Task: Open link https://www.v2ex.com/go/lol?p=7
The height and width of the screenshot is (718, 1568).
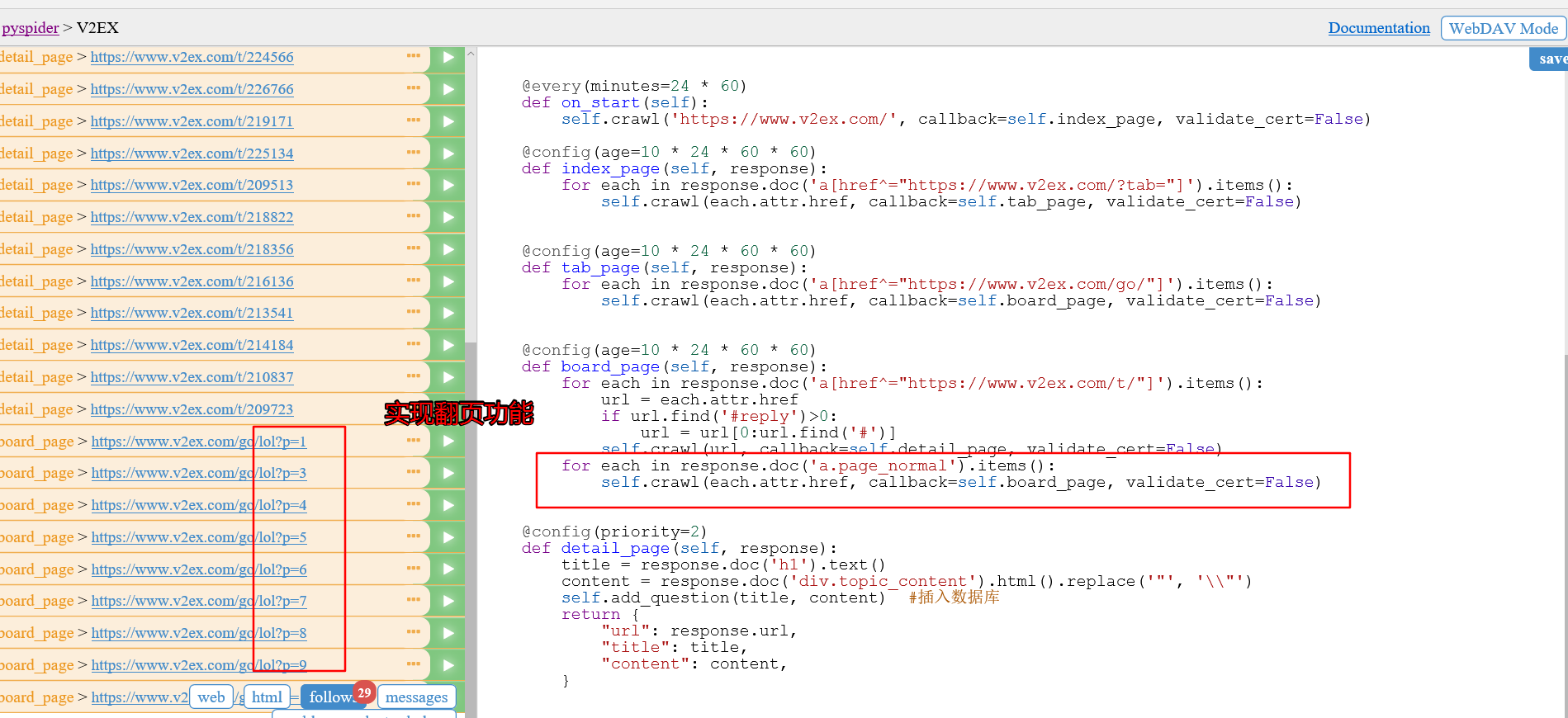Action: tap(199, 601)
